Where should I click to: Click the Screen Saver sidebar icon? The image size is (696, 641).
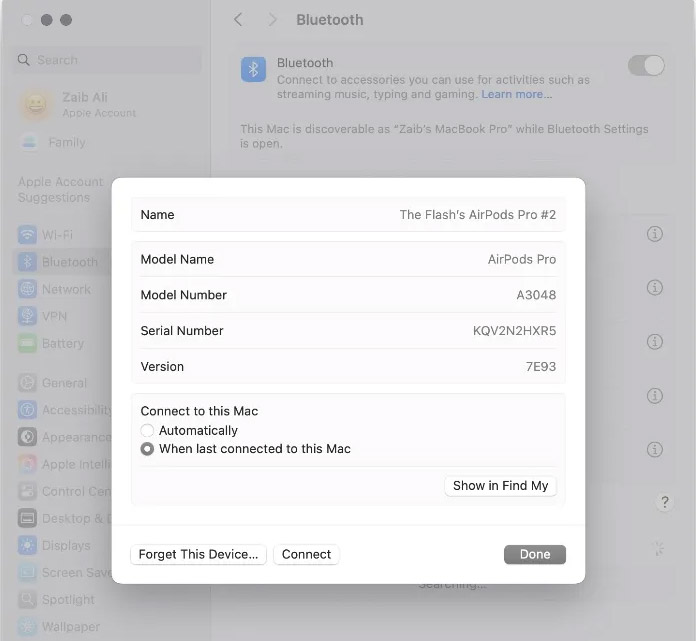click(27, 573)
